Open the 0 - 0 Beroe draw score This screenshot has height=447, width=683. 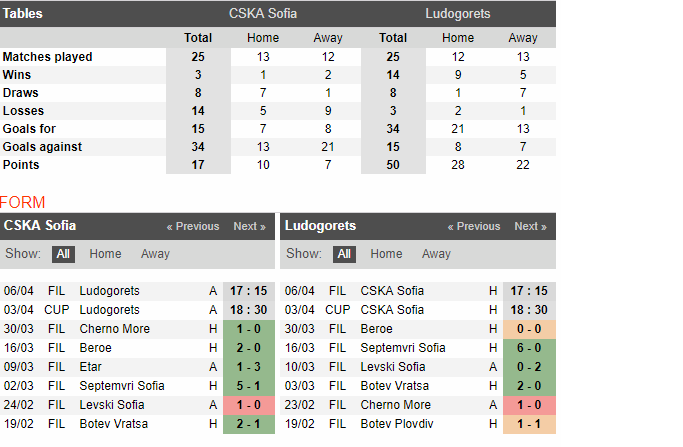point(529,329)
